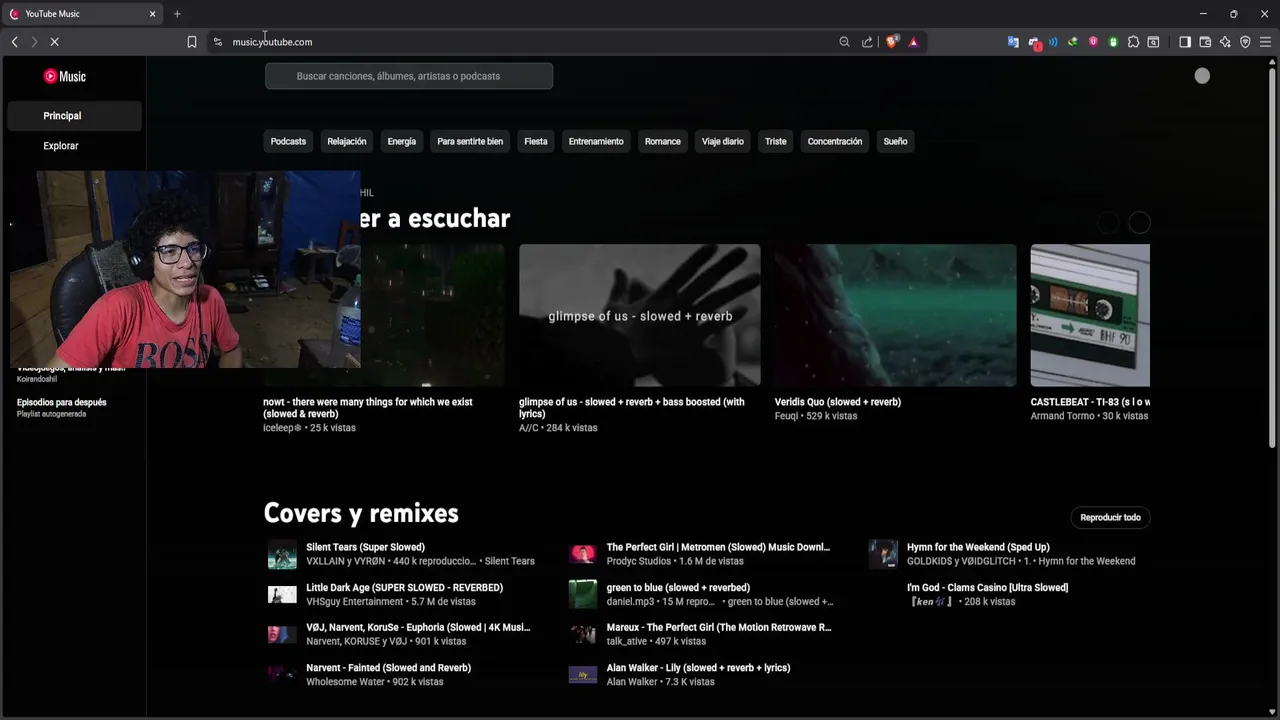Open the account avatar circle
The image size is (1280, 720).
pos(1202,76)
